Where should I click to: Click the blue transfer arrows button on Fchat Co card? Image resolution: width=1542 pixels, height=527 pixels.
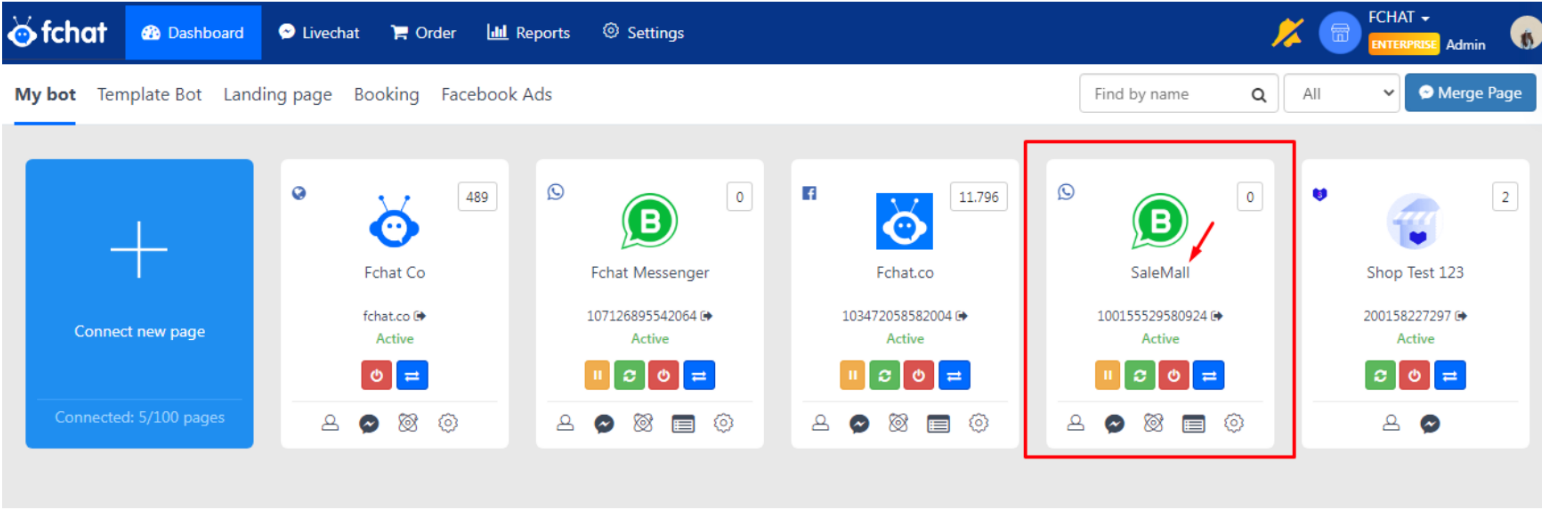pyautogui.click(x=412, y=375)
